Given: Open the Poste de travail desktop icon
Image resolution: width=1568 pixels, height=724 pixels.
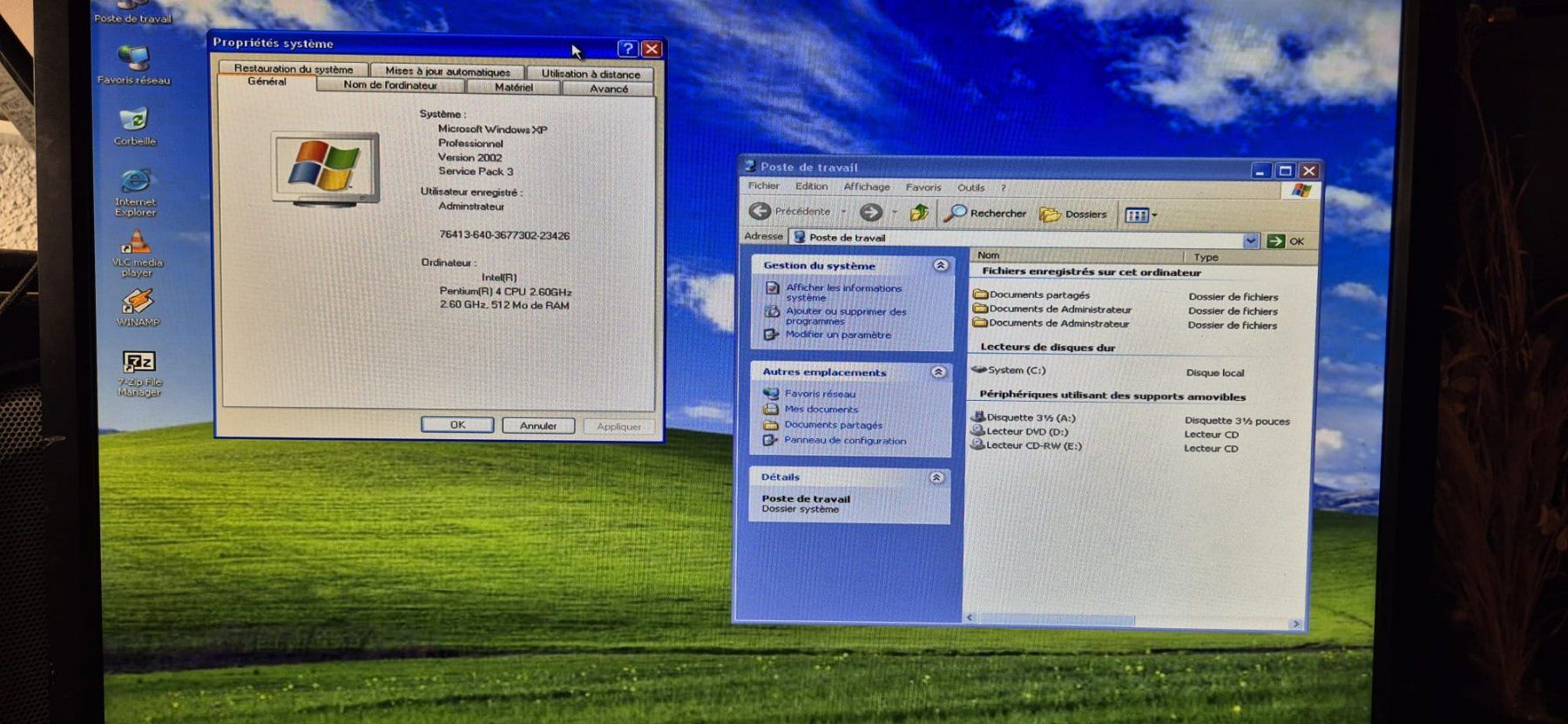Looking at the screenshot, I should click(x=132, y=12).
